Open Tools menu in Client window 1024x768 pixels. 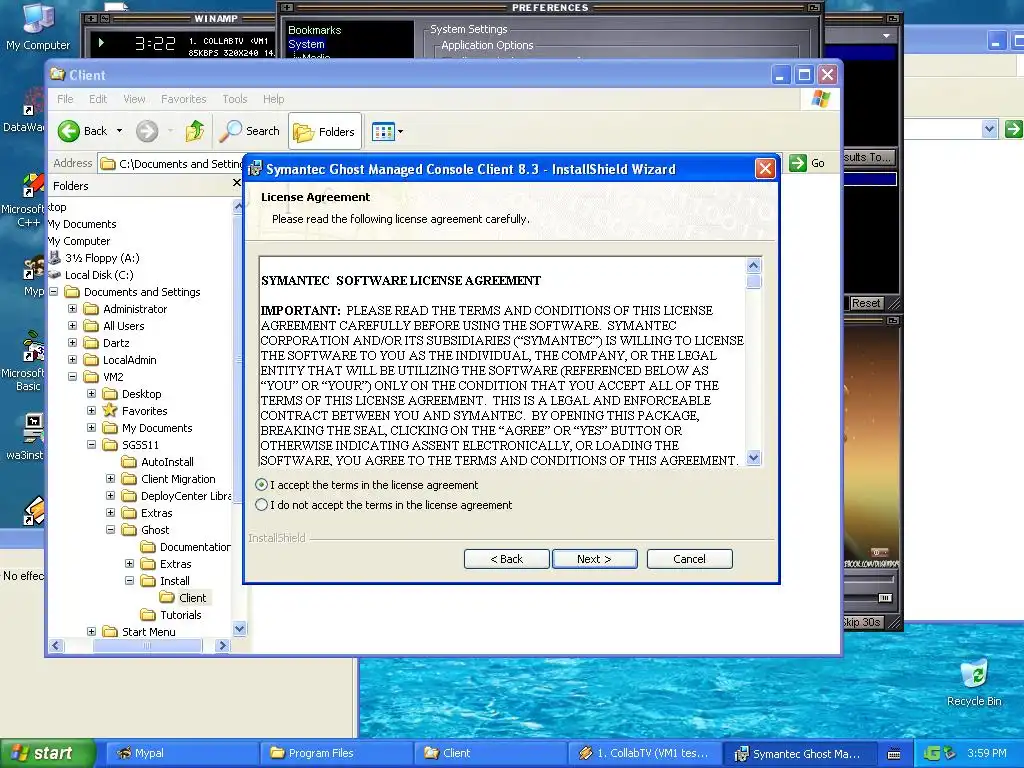(234, 99)
